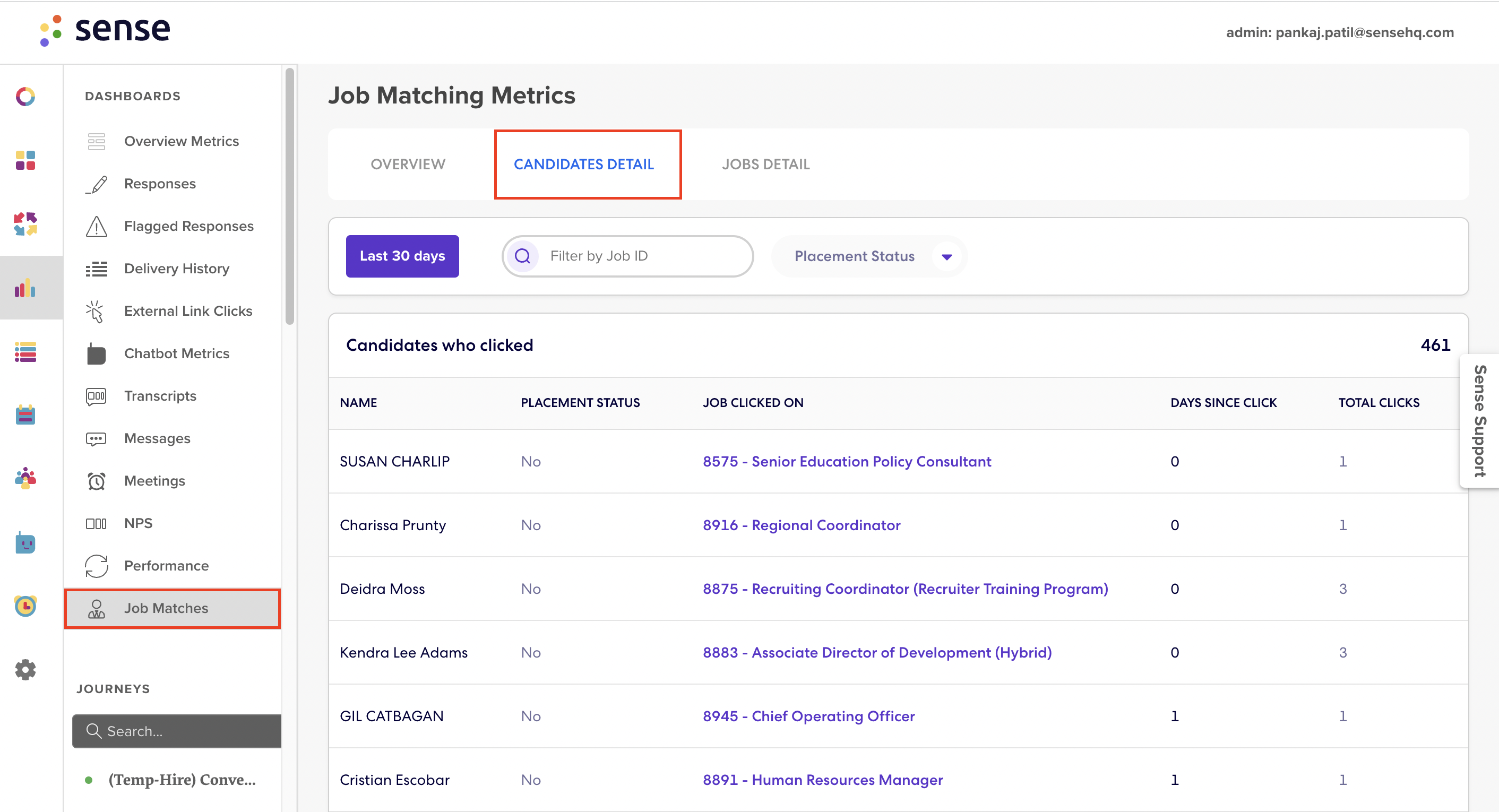
Task: Click the Transcripts icon
Action: [x=97, y=396]
